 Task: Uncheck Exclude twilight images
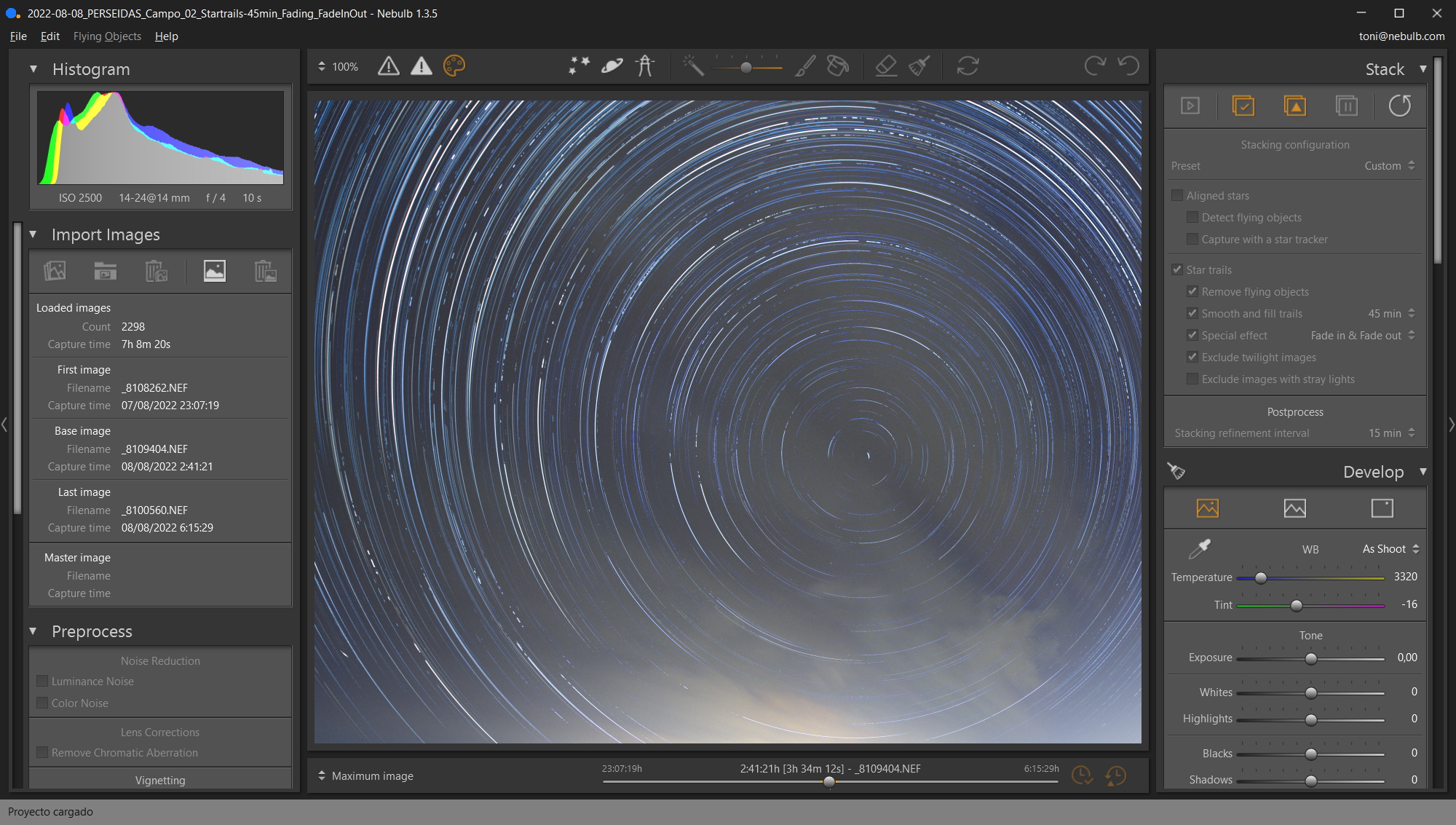[x=1192, y=357]
